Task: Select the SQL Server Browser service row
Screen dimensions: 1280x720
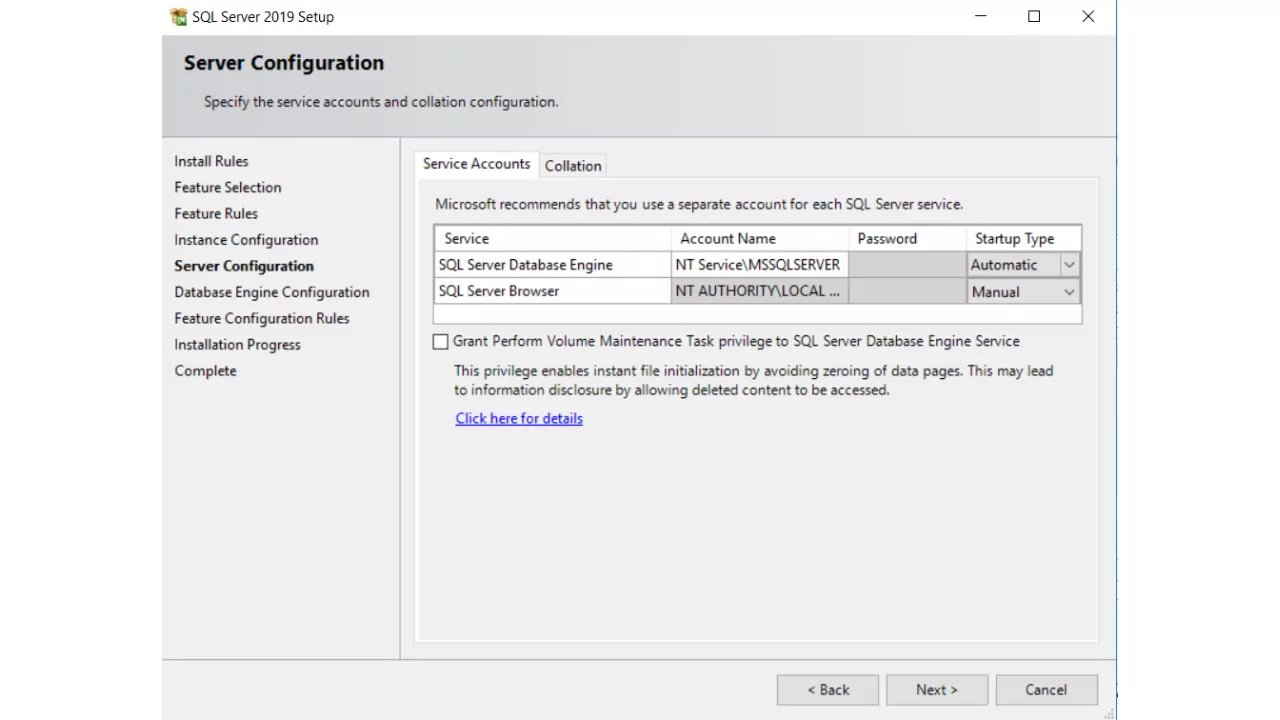Action: click(x=553, y=291)
